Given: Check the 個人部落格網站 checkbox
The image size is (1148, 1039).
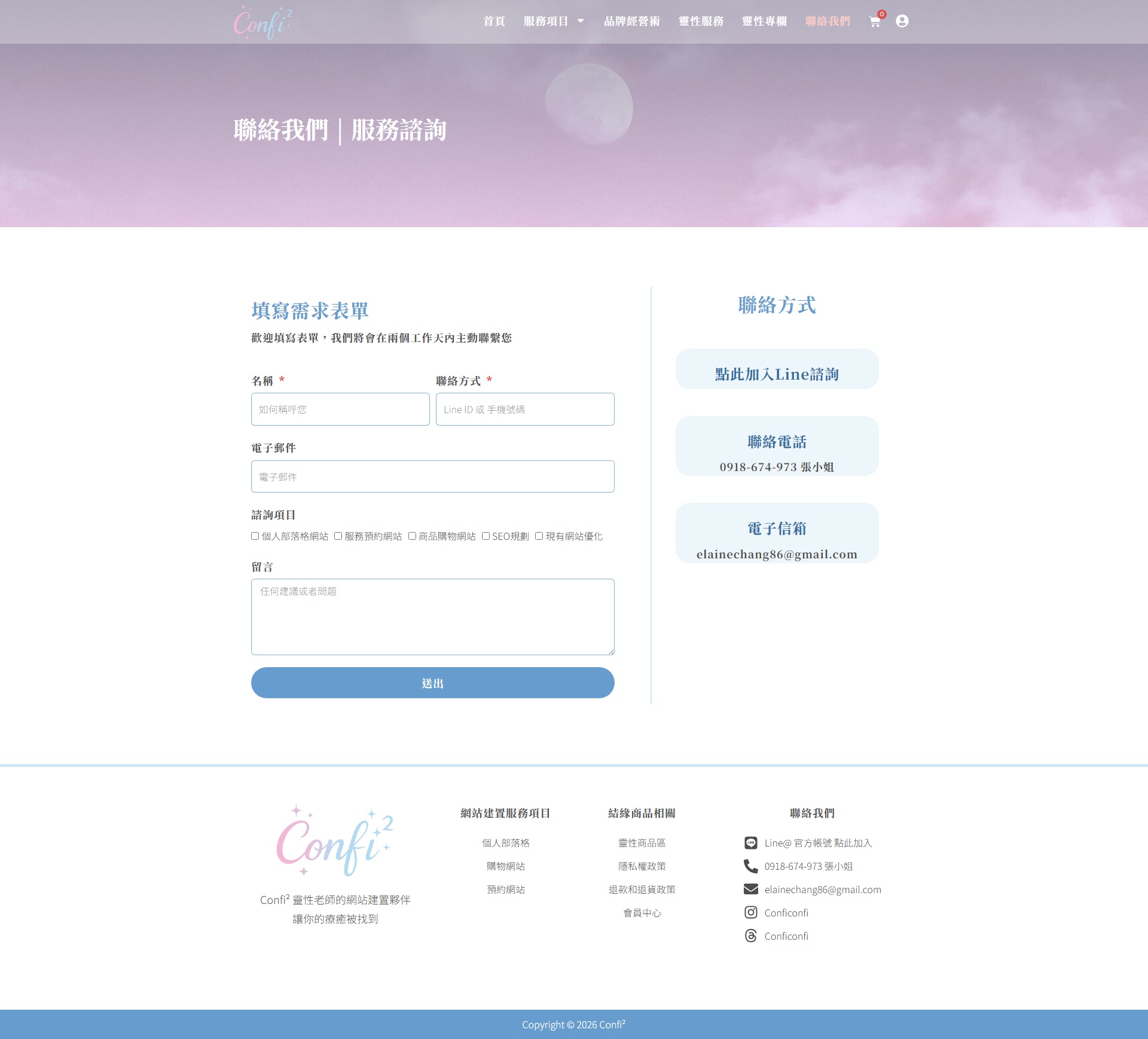Looking at the screenshot, I should tap(255, 536).
